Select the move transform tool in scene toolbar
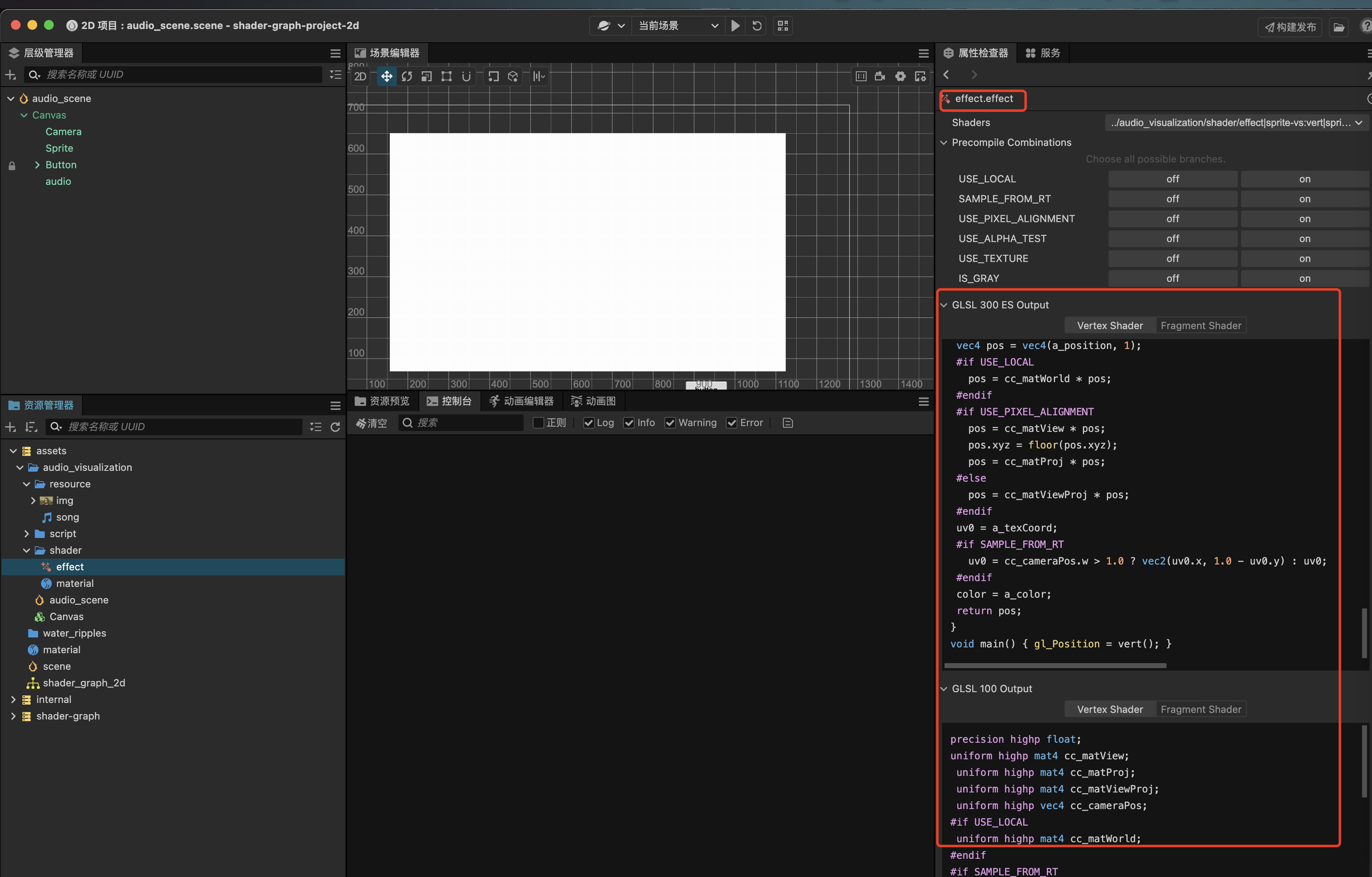Viewport: 1372px width, 877px height. [386, 76]
